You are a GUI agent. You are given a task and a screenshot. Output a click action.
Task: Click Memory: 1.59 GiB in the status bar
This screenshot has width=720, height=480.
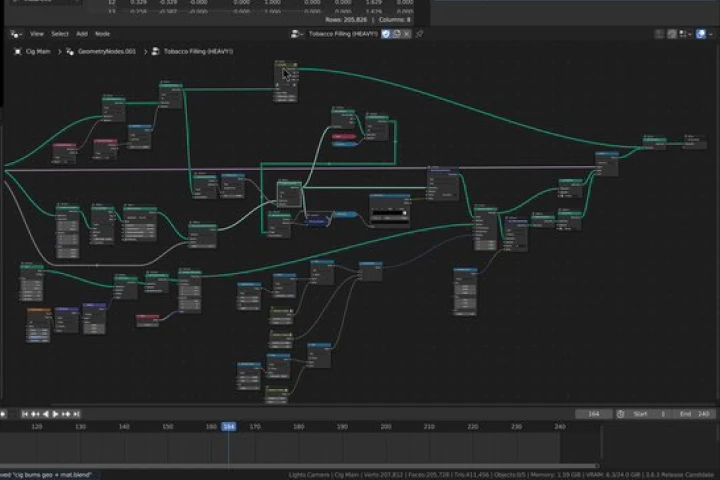click(x=555, y=475)
